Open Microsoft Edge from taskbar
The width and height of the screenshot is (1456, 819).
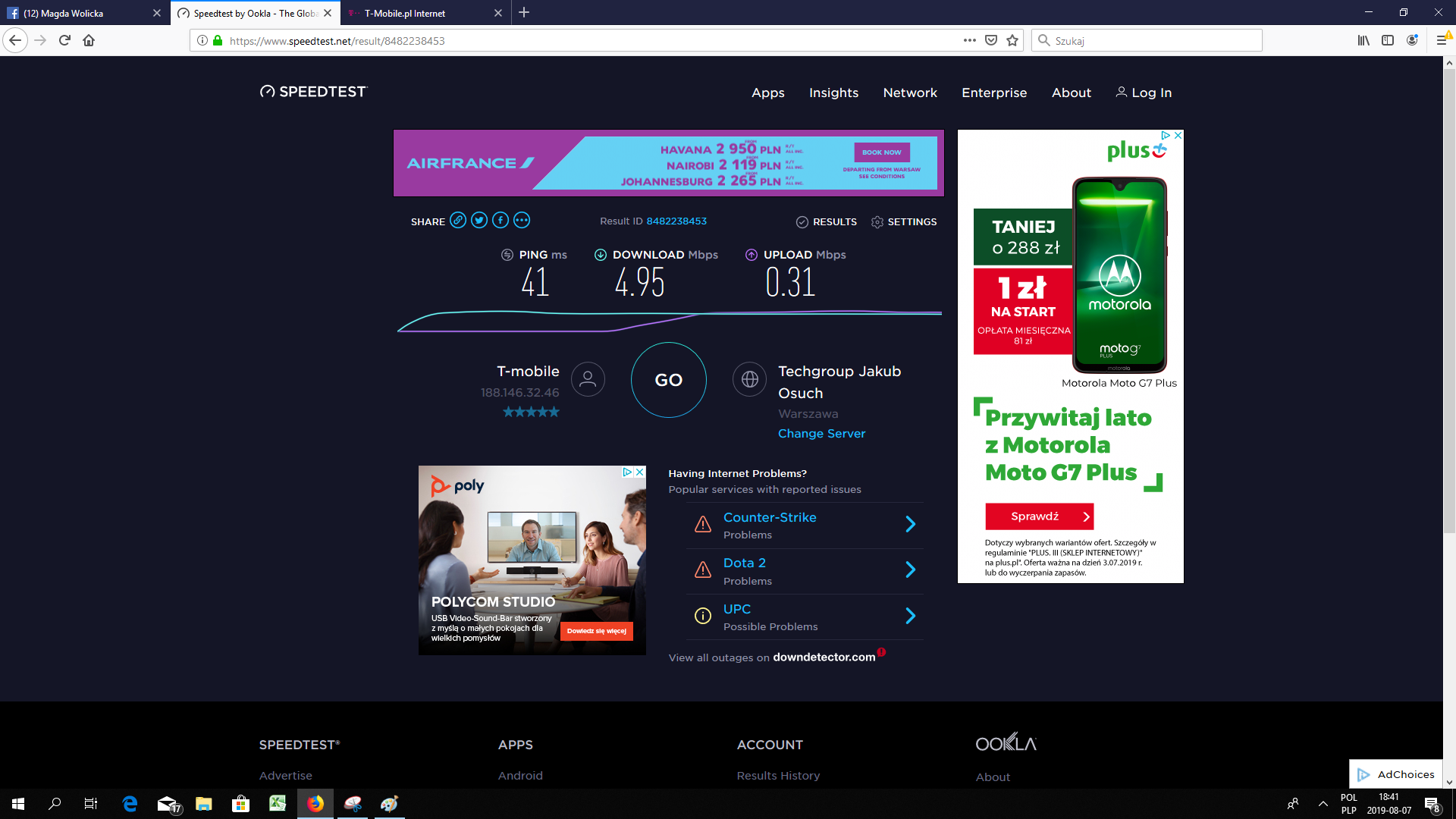pyautogui.click(x=130, y=804)
